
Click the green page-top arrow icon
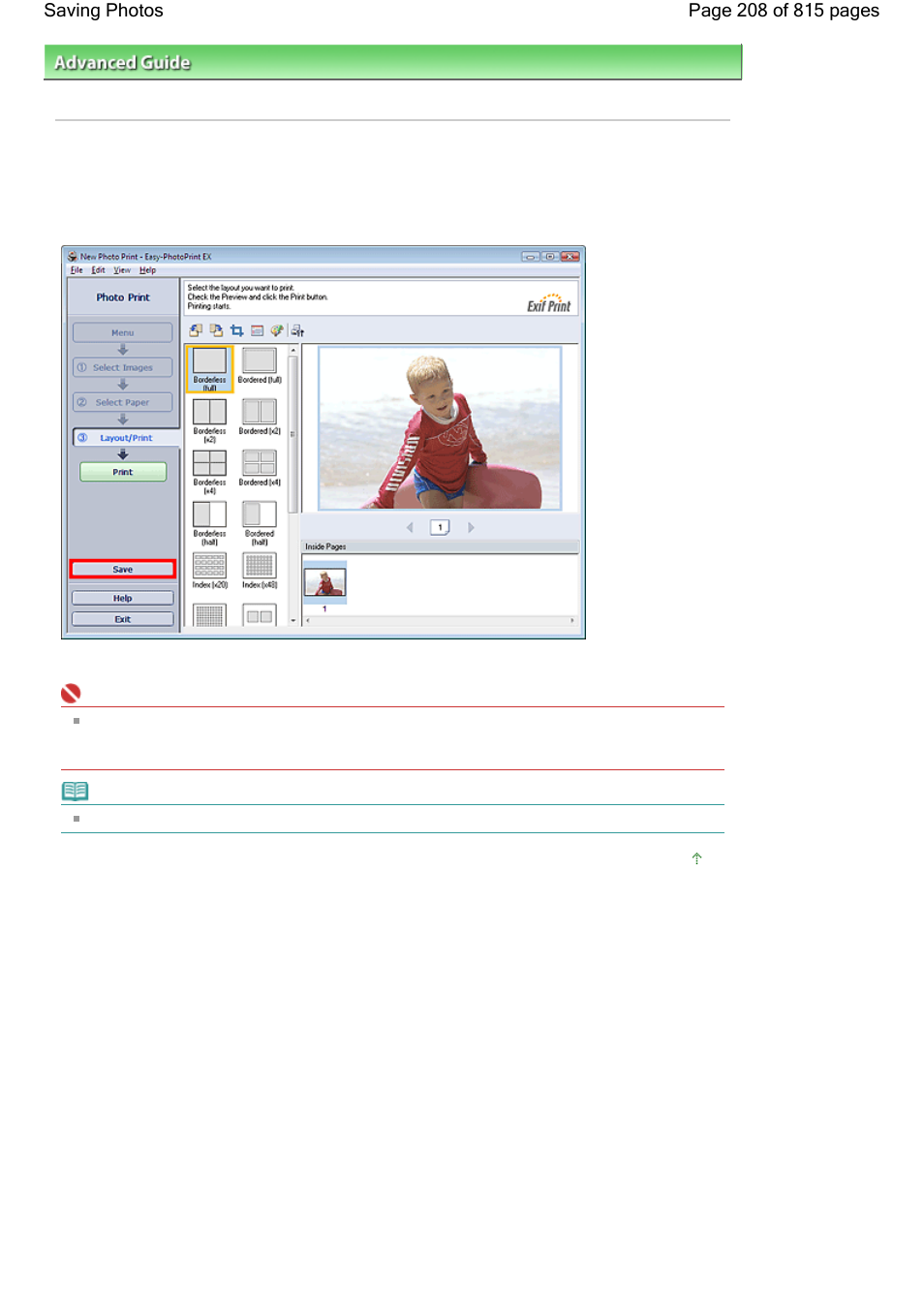(x=696, y=858)
